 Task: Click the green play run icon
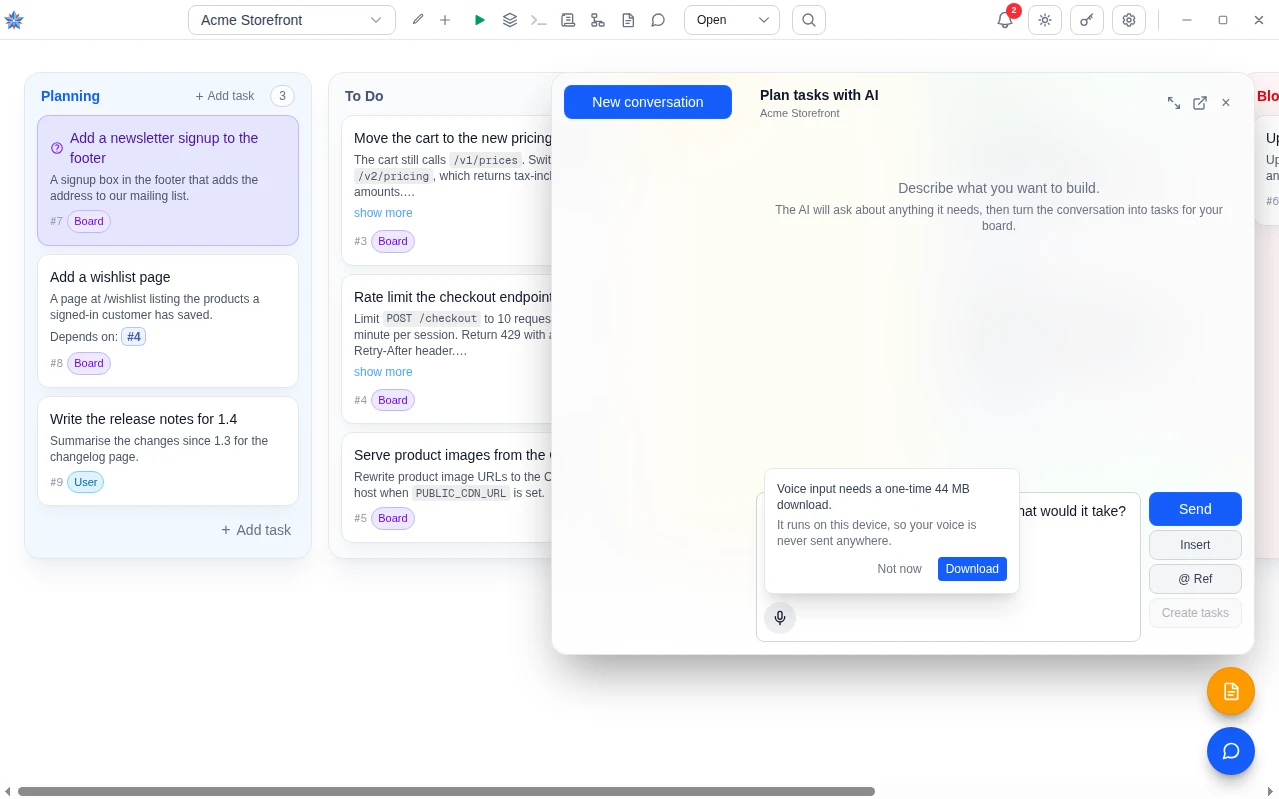(x=480, y=20)
